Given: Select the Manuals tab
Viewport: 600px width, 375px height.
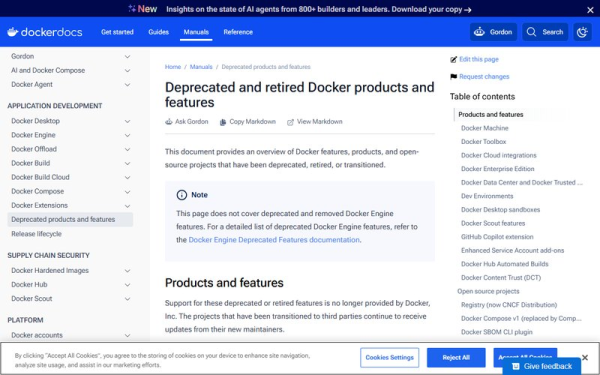Looking at the screenshot, I should (x=196, y=32).
